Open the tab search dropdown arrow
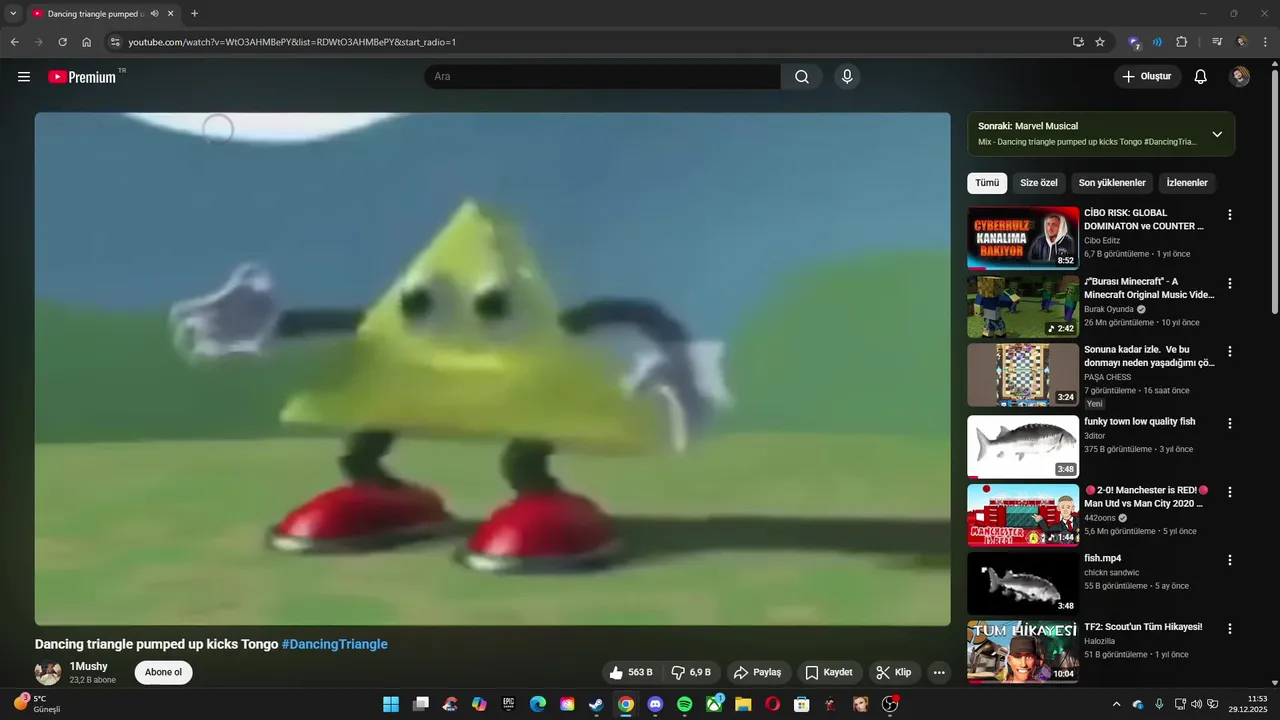This screenshot has height=720, width=1280. (x=13, y=14)
